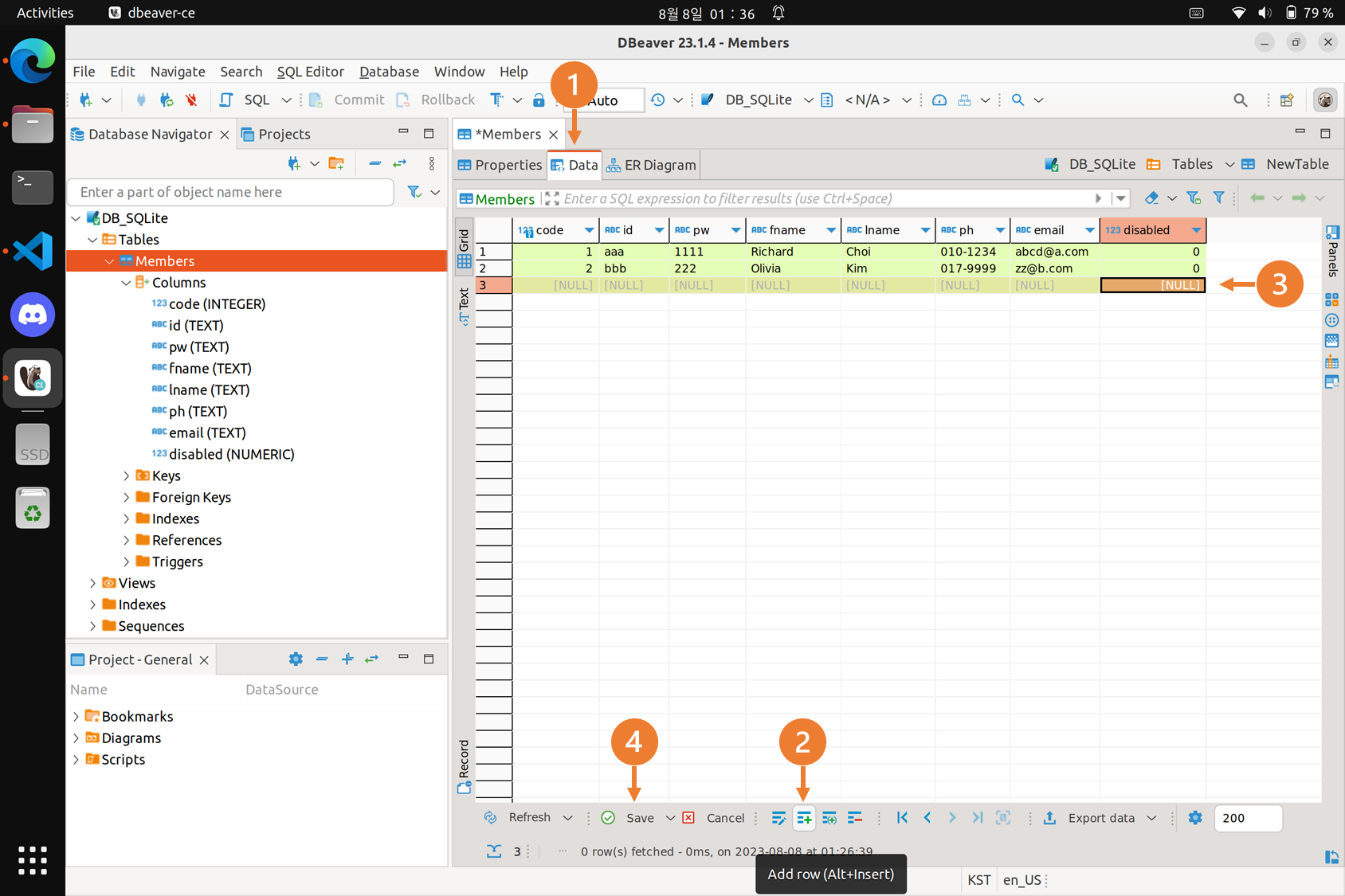Viewport: 1345px width, 896px height.
Task: Click link with editor icon in navigator
Action: click(400, 163)
